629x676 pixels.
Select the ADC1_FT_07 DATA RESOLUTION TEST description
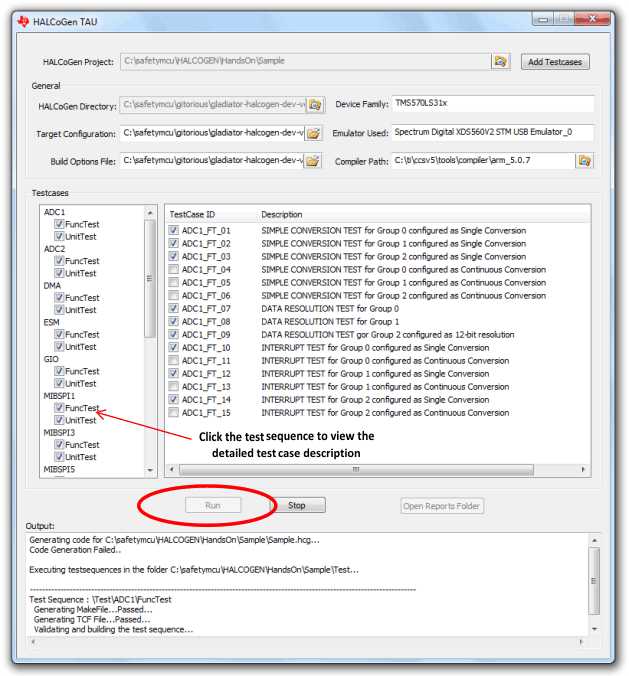(x=330, y=309)
